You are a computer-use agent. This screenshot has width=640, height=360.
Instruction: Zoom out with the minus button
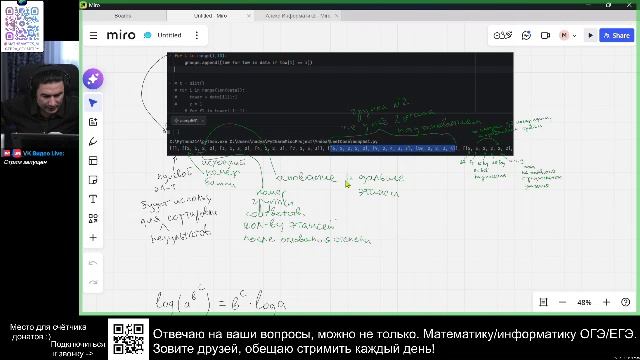(x=562, y=302)
